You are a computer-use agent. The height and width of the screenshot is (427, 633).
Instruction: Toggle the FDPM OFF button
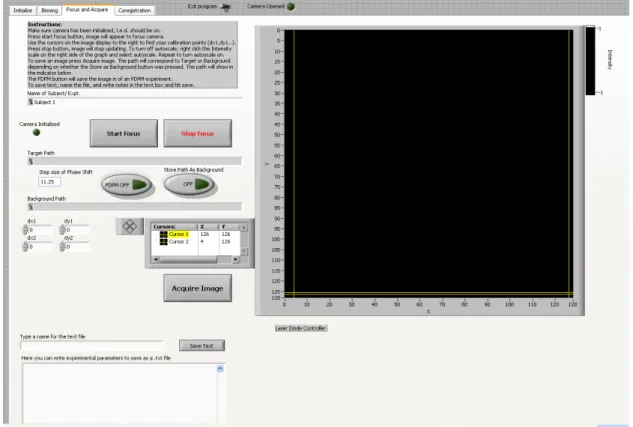point(126,185)
